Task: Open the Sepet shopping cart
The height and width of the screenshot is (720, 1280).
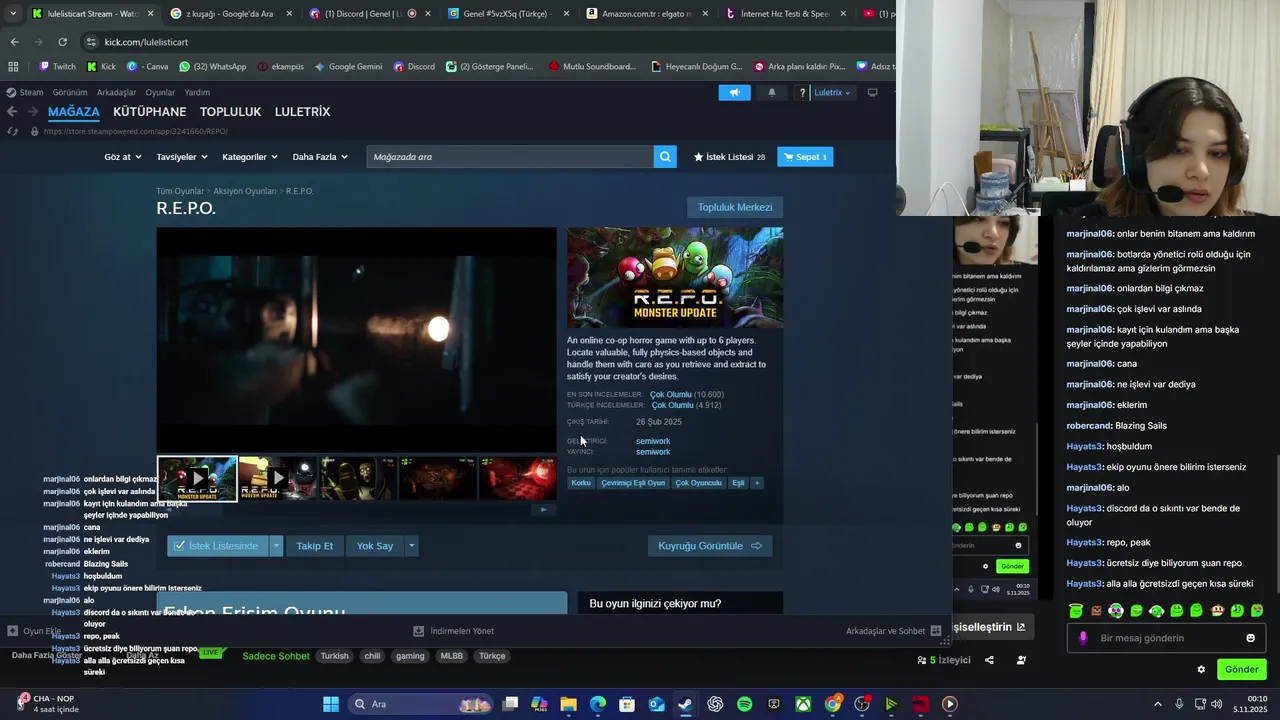Action: pos(805,157)
